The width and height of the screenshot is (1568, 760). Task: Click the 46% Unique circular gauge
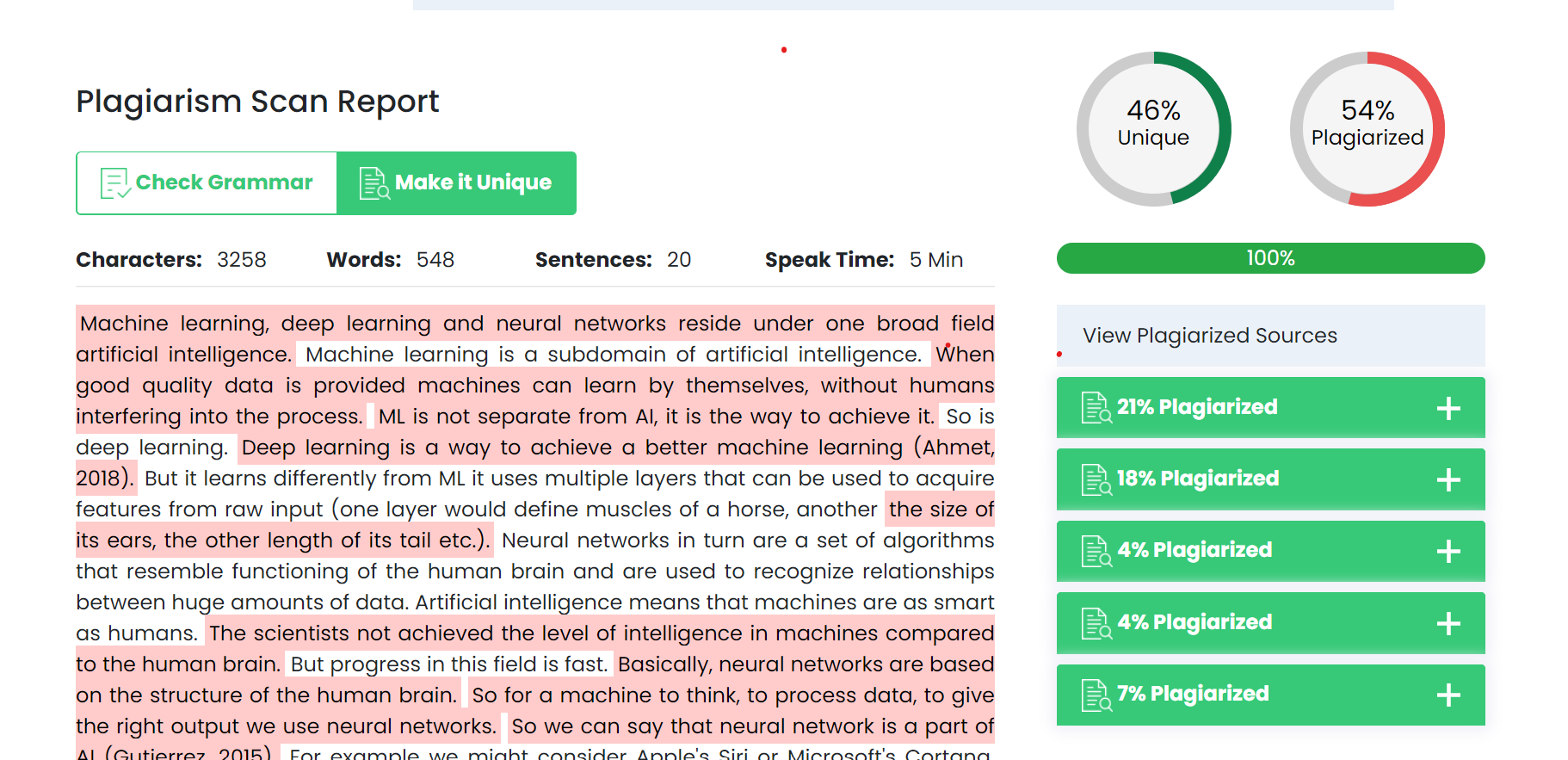coord(1153,129)
